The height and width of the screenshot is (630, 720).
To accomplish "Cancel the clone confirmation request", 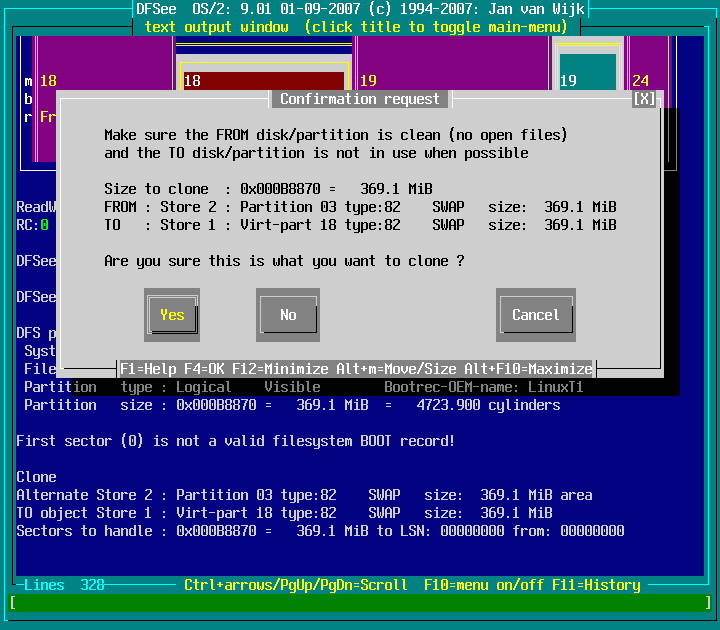I will pyautogui.click(x=535, y=315).
